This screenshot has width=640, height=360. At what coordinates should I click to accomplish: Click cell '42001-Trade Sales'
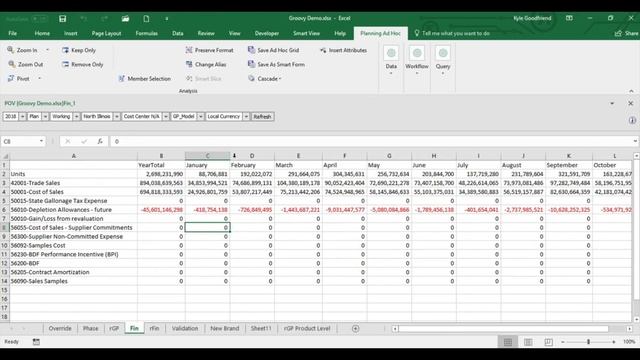click(73, 183)
